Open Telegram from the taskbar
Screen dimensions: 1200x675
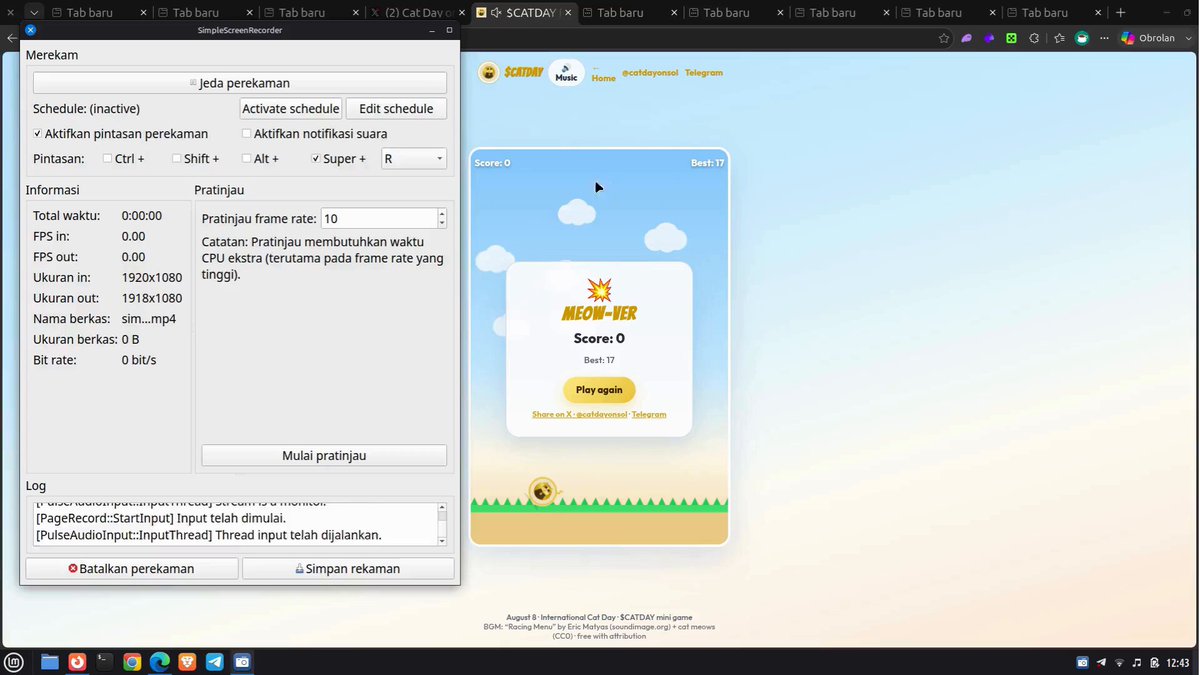(x=214, y=662)
